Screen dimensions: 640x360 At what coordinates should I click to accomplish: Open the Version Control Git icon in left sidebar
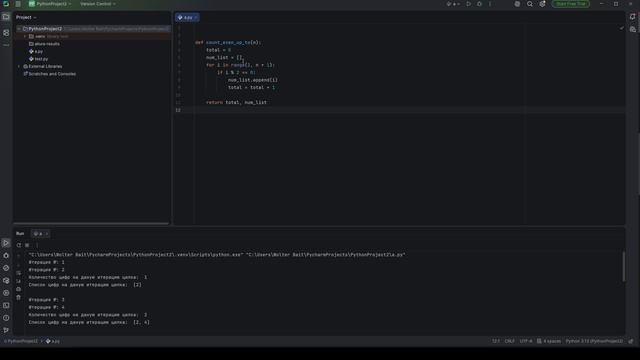pyautogui.click(x=6, y=330)
